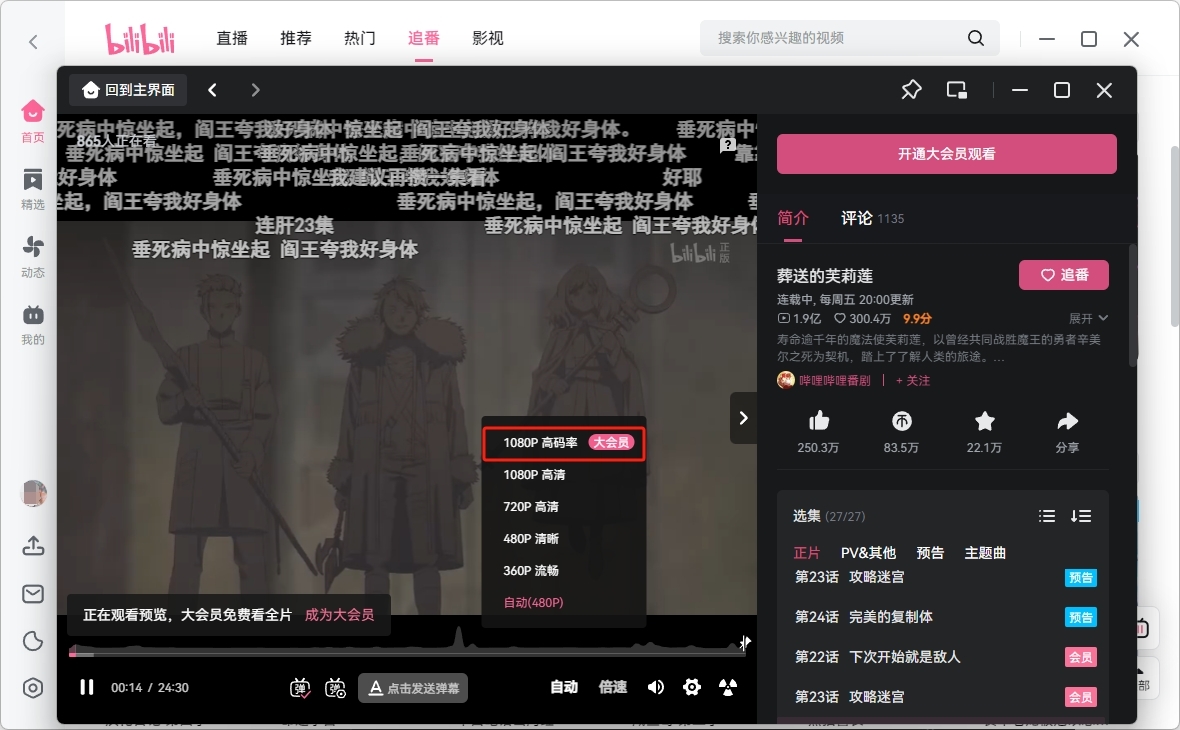Select the 预告 category tab
Screen dimensions: 1180x730
[x=930, y=553]
